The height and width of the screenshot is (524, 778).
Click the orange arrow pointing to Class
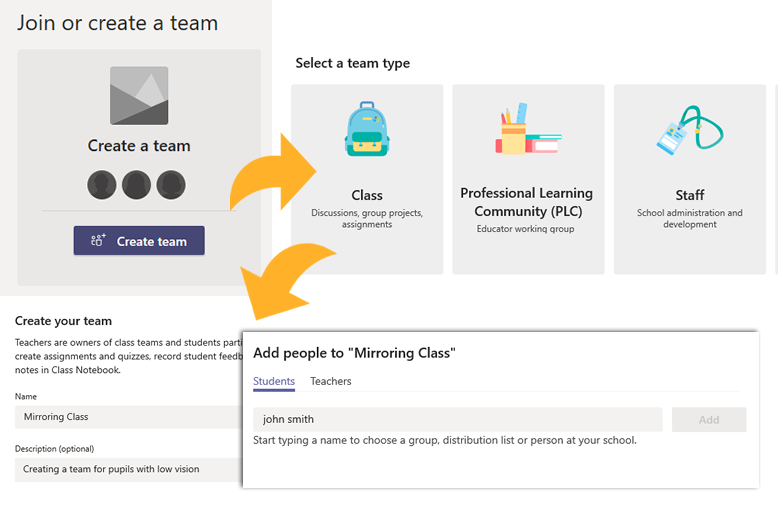pos(273,172)
